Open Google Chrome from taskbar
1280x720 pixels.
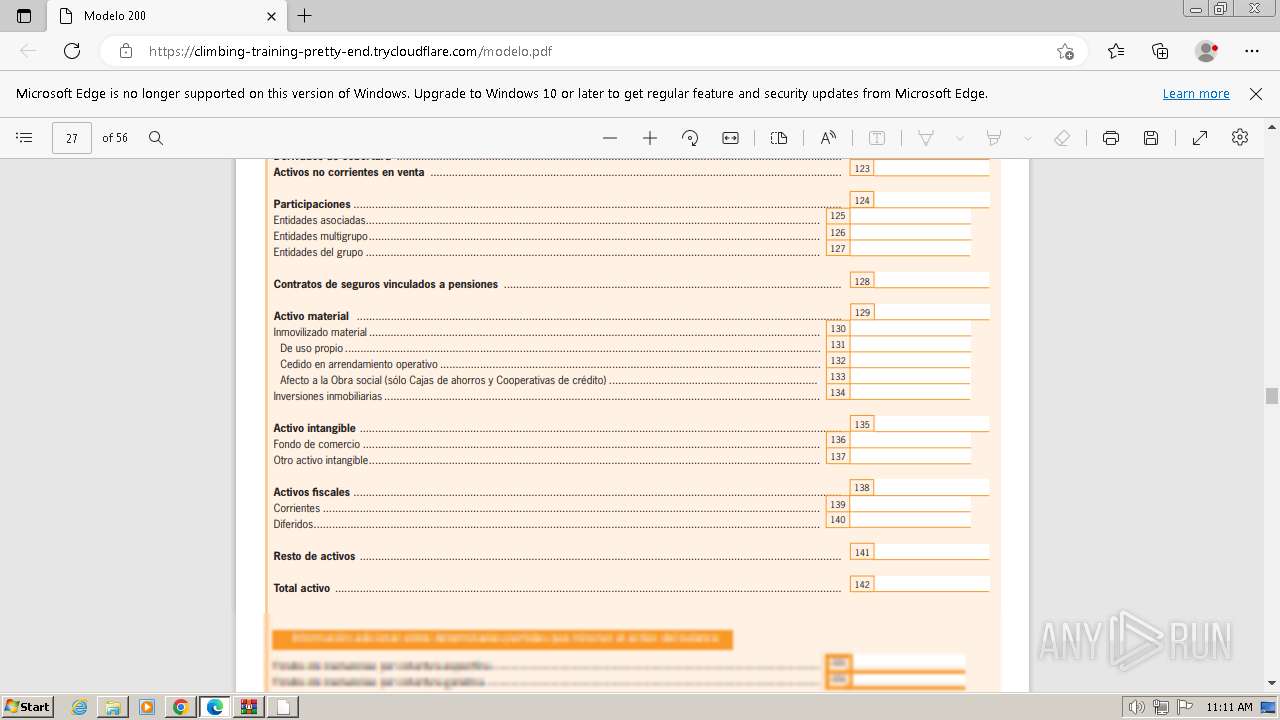coord(181,707)
